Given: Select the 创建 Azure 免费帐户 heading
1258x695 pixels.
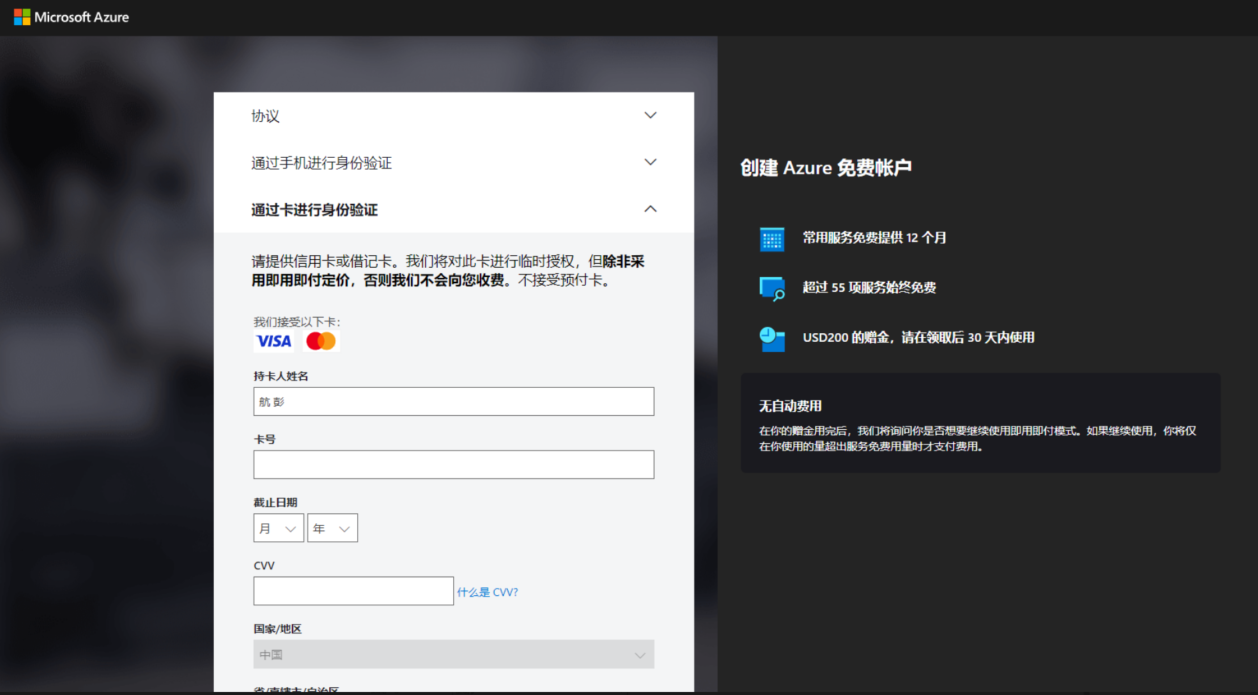Looking at the screenshot, I should [825, 168].
